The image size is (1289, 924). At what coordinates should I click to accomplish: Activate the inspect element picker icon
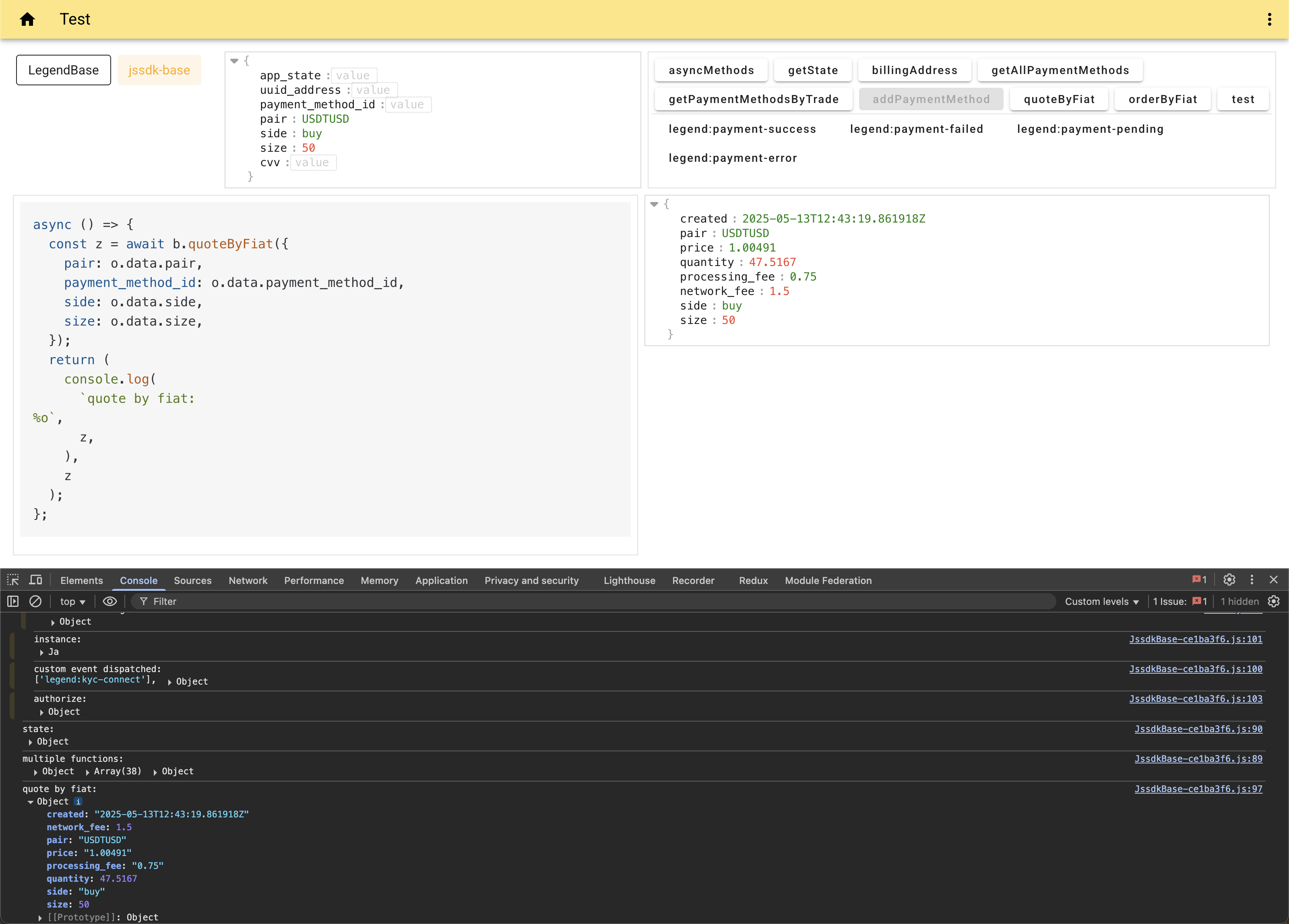click(x=13, y=580)
